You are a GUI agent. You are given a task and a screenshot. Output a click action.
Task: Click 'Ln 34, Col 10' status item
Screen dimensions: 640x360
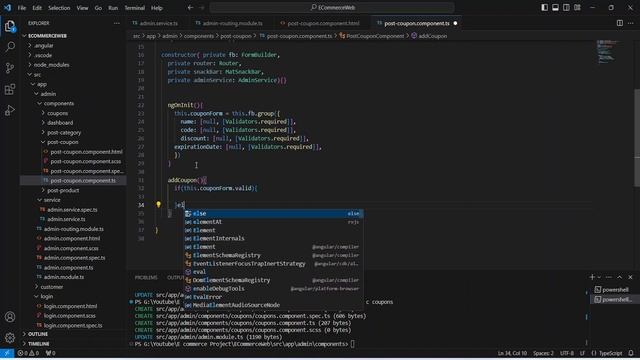point(512,353)
